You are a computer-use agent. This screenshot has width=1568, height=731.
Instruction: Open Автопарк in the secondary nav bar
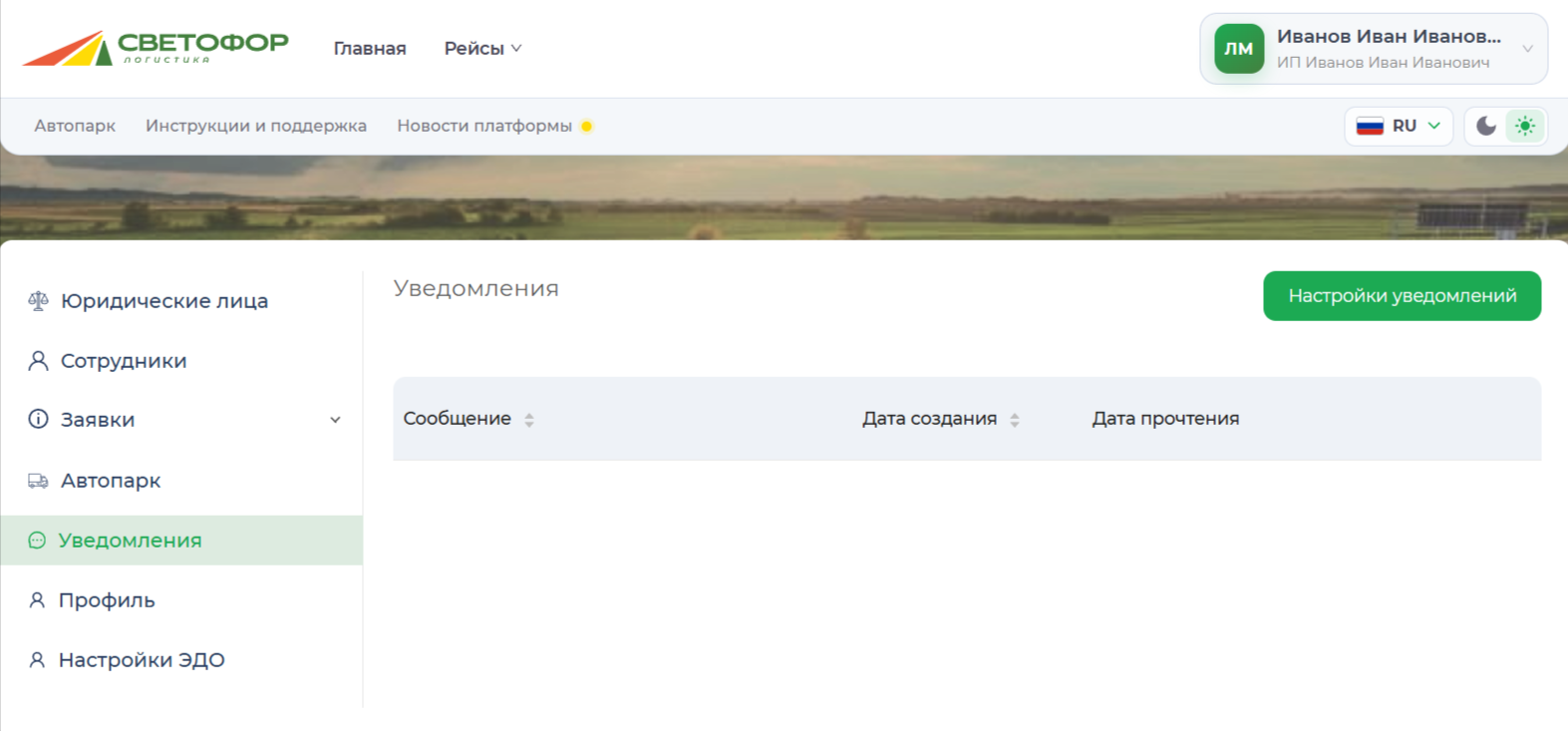[75, 127]
